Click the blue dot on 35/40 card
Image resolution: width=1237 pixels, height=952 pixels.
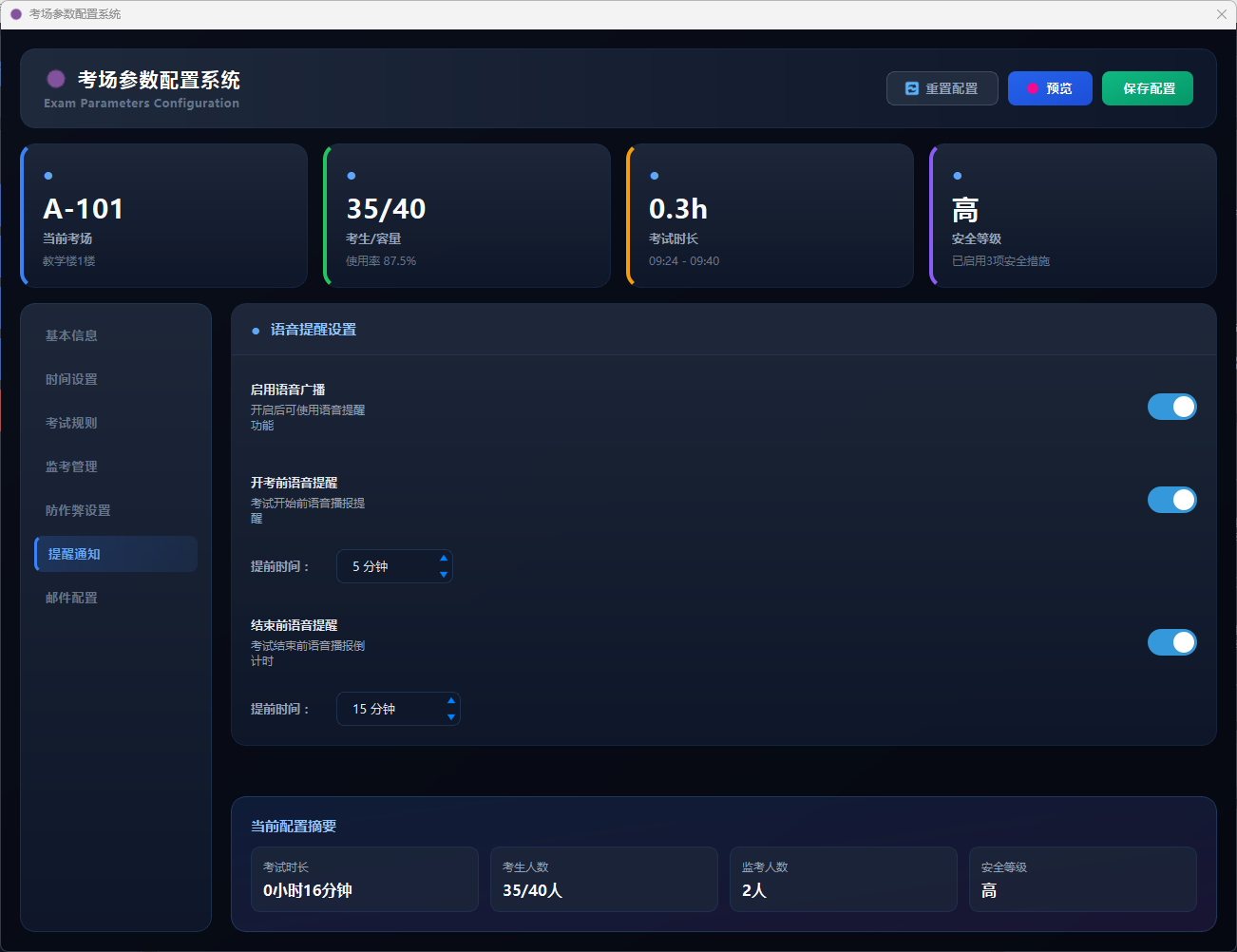(x=352, y=176)
